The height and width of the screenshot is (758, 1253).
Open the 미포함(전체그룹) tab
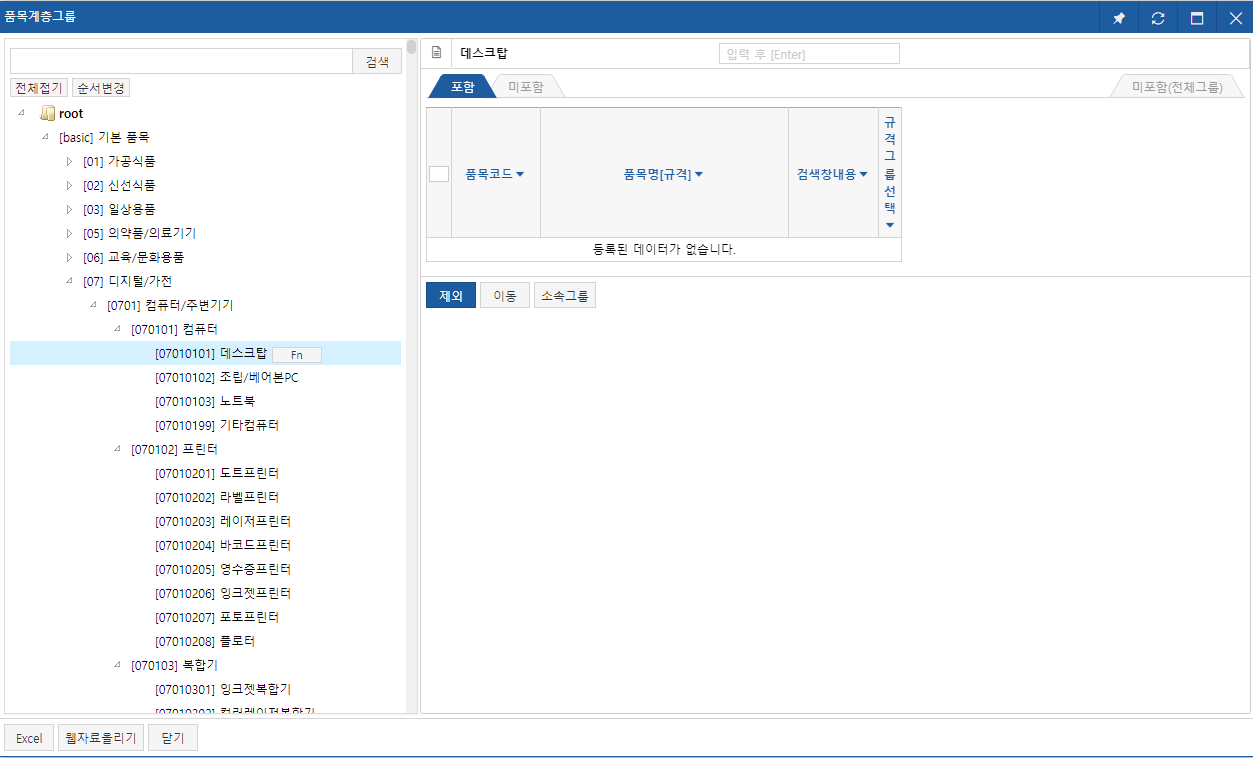1177,87
